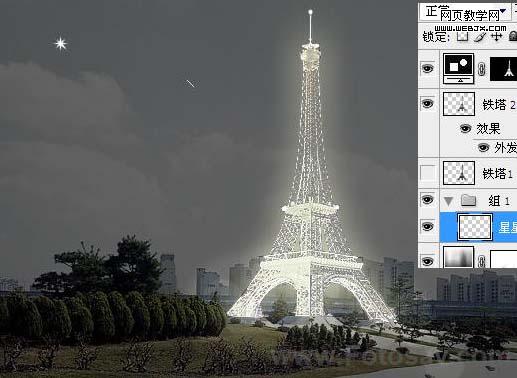This screenshot has height=378, width=517.
Task: Hide the 组 1 group
Action: click(x=428, y=200)
